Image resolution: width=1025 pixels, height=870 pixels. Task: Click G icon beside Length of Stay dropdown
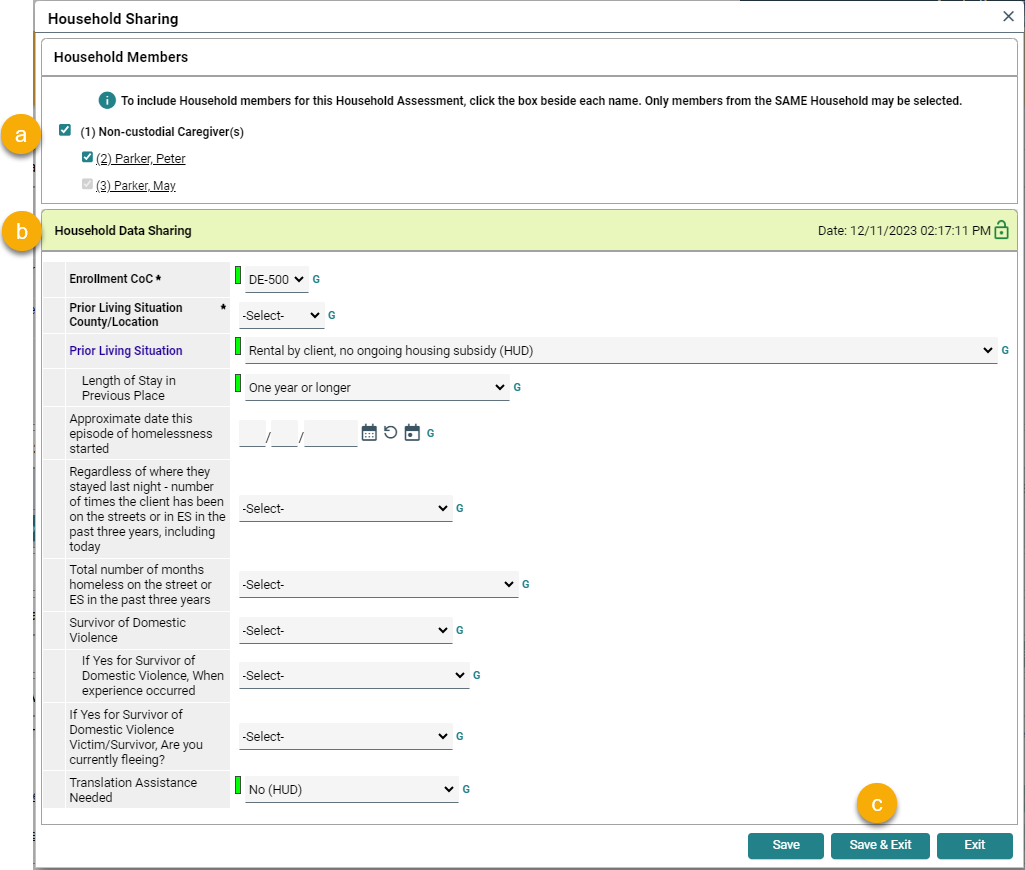[517, 387]
